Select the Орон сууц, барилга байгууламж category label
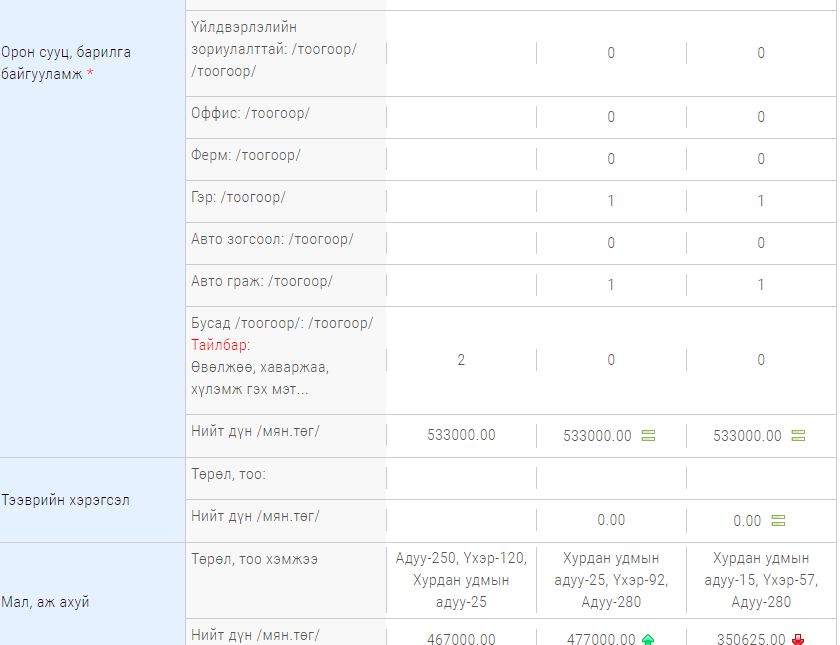The image size is (840, 645). coord(65,63)
